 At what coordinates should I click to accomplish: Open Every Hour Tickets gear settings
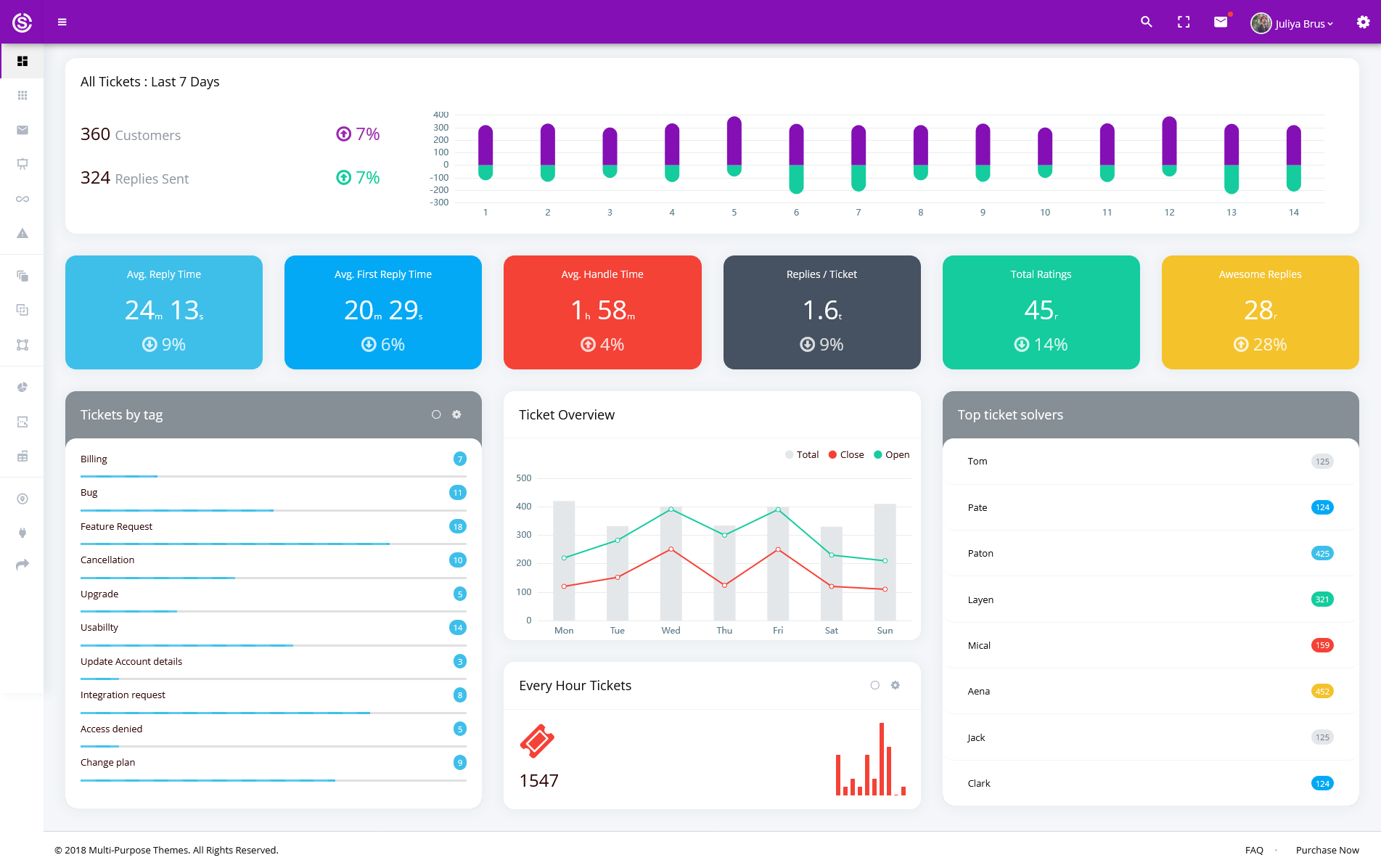tap(896, 685)
